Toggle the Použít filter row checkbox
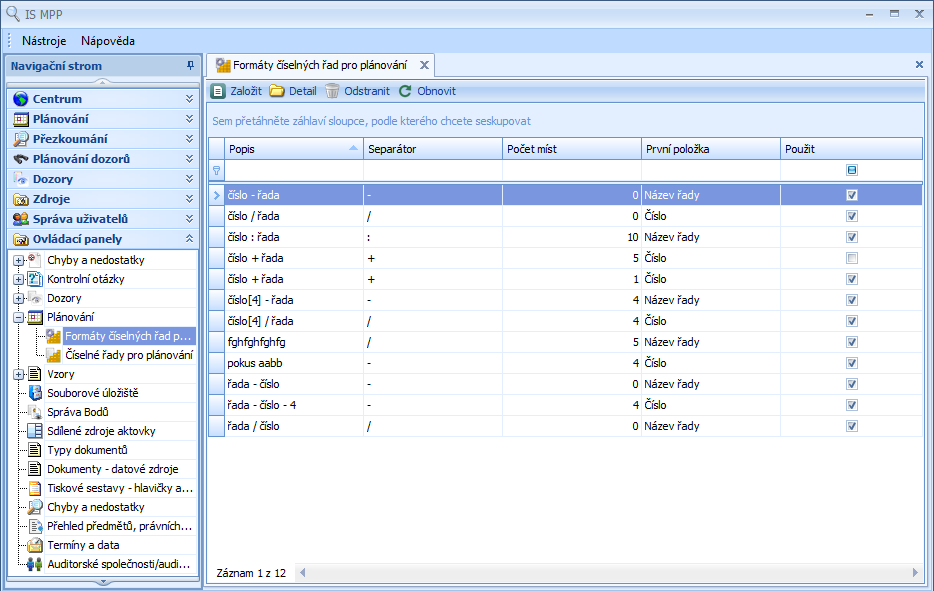Viewport: 934px width, 591px height. click(852, 170)
